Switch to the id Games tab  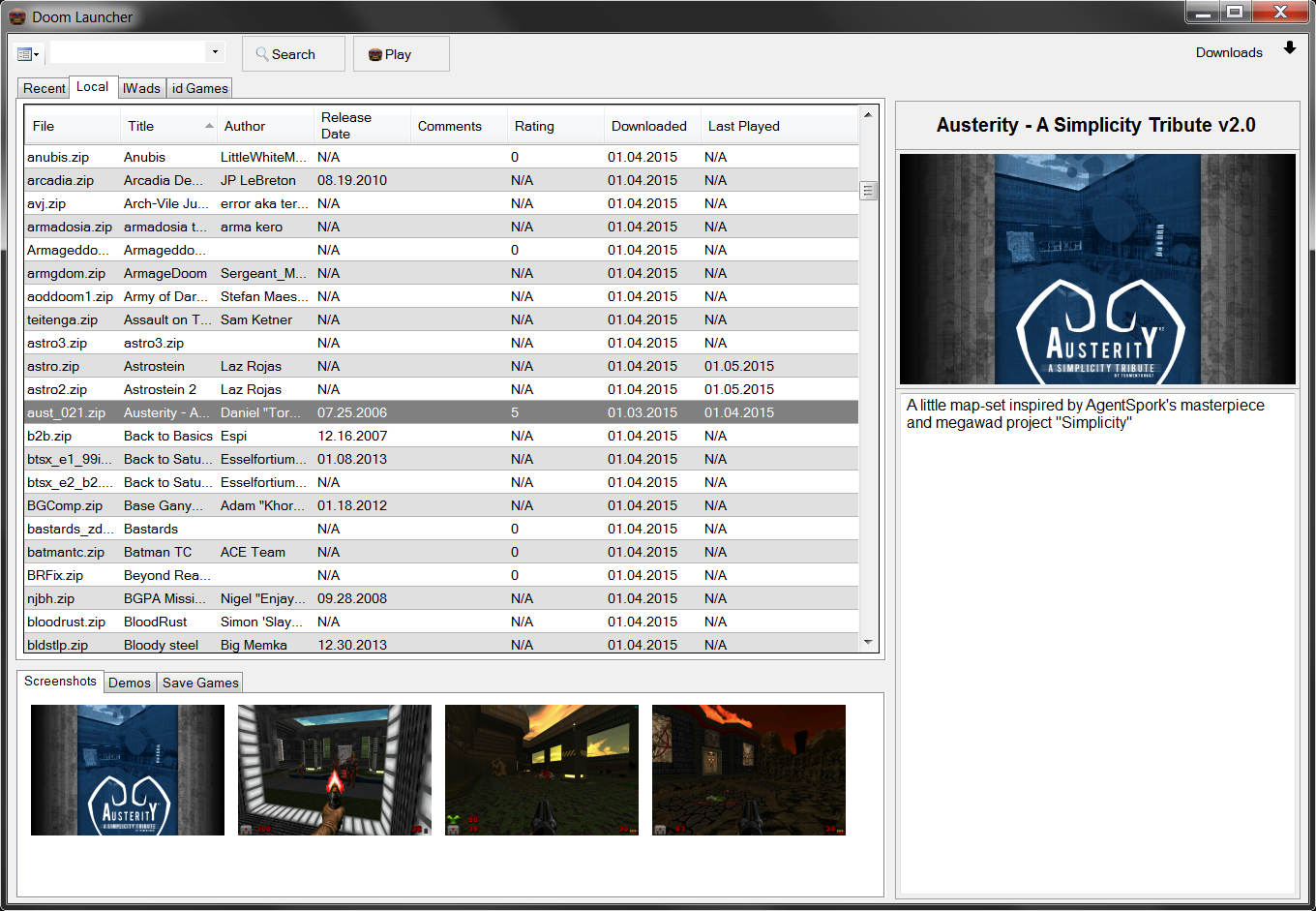pos(199,88)
